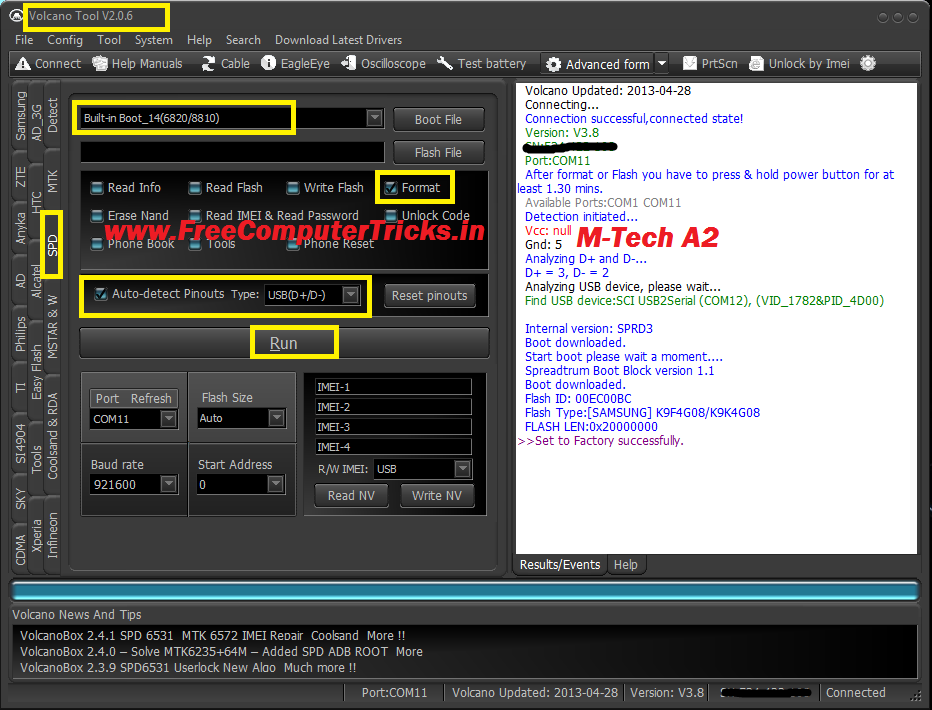Open the Config menu

pos(65,40)
